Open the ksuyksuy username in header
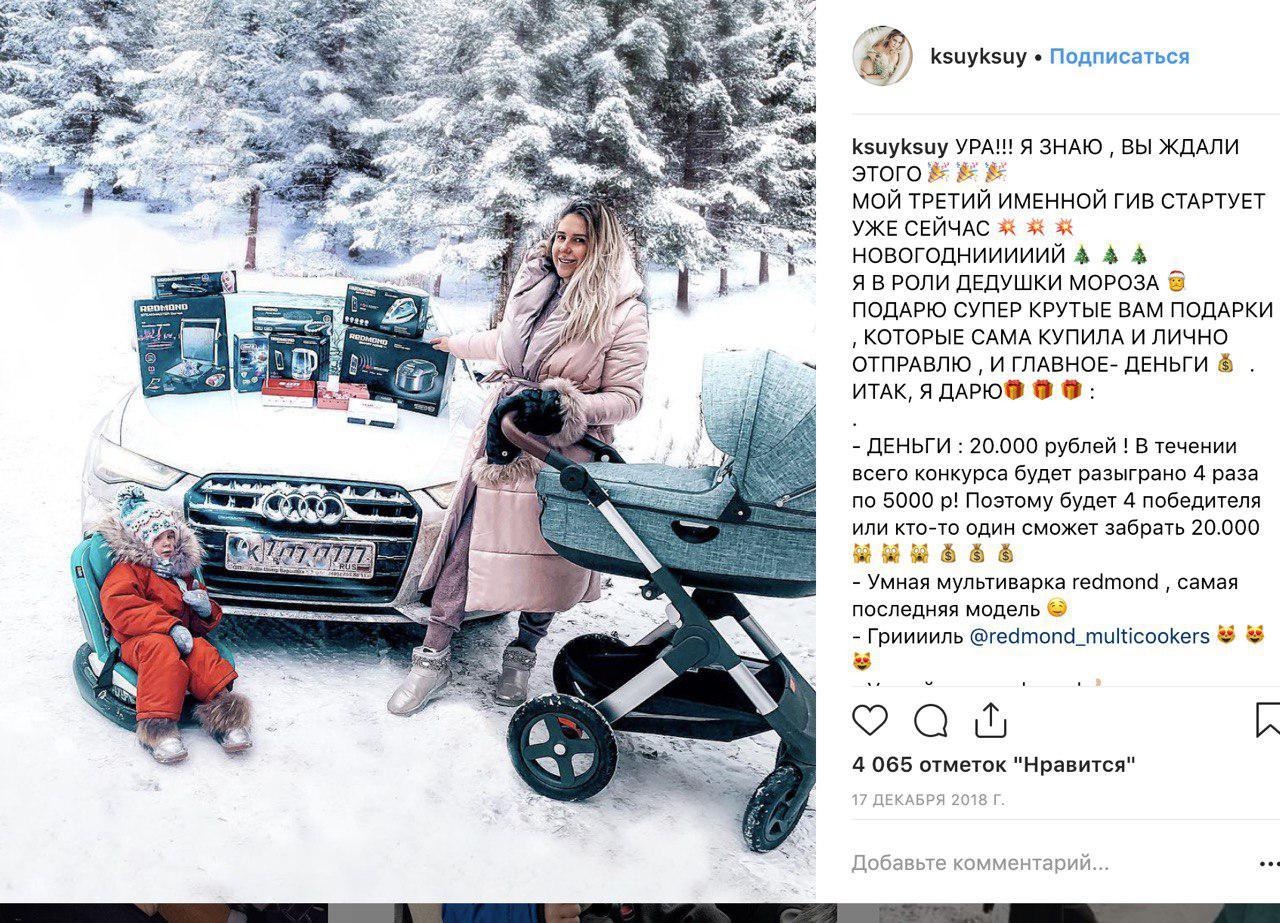1280x923 pixels. point(978,57)
